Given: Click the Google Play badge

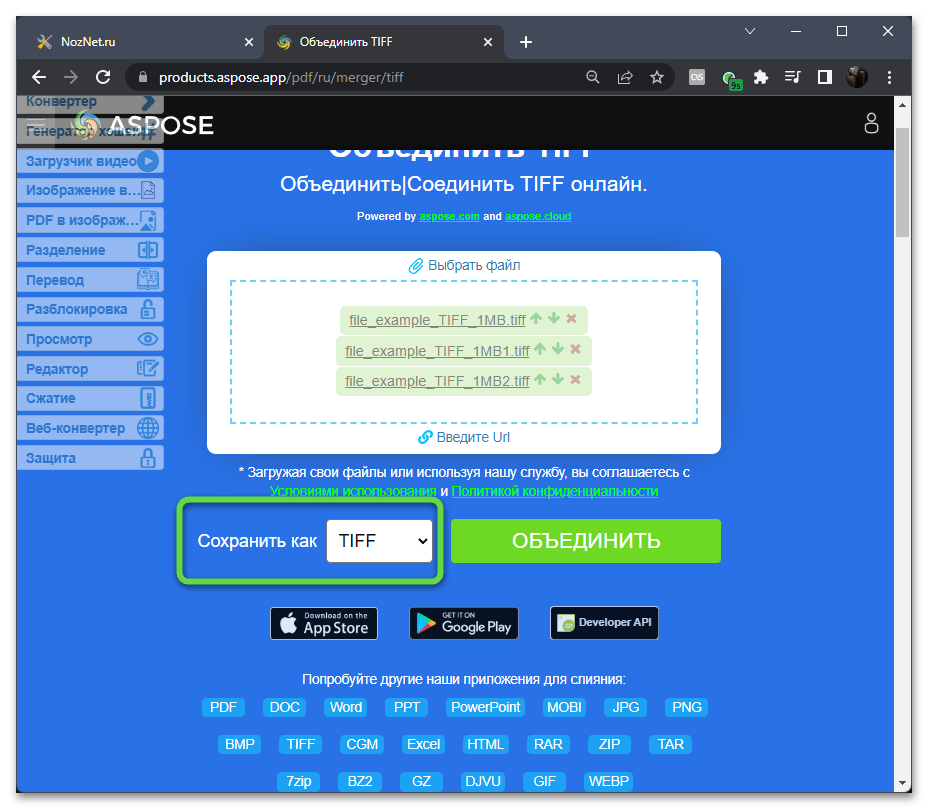Looking at the screenshot, I should pos(464,623).
